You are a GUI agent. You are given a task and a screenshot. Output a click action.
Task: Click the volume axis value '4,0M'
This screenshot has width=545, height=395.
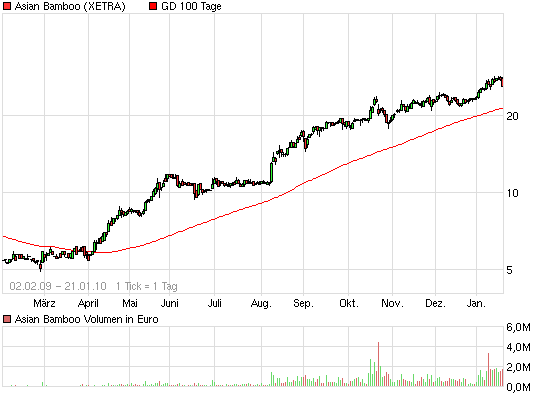[x=518, y=347]
